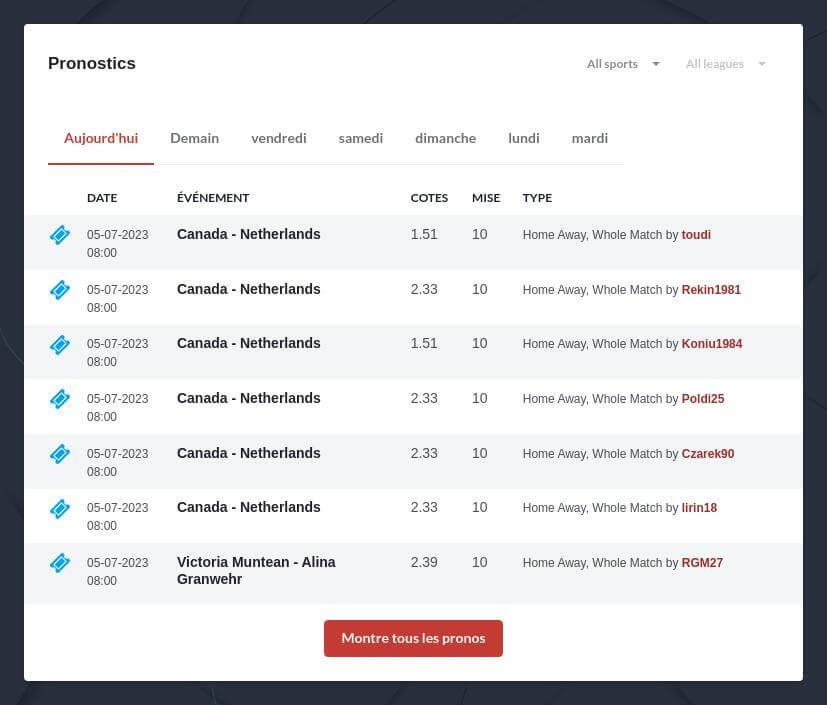The image size is (827, 705).
Task: Open tipster toudi's profile link
Action: pyautogui.click(x=696, y=235)
